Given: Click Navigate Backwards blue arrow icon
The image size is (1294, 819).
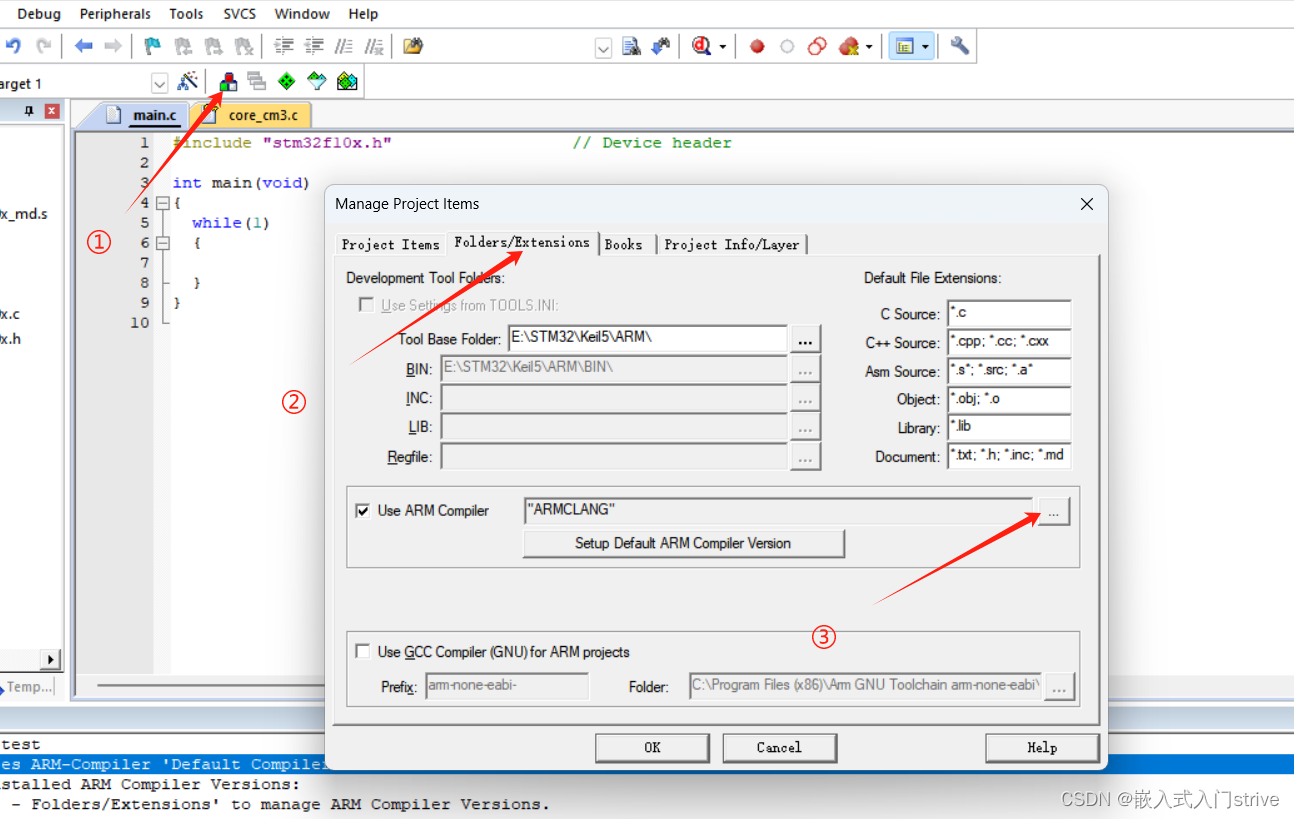Looking at the screenshot, I should pos(84,46).
